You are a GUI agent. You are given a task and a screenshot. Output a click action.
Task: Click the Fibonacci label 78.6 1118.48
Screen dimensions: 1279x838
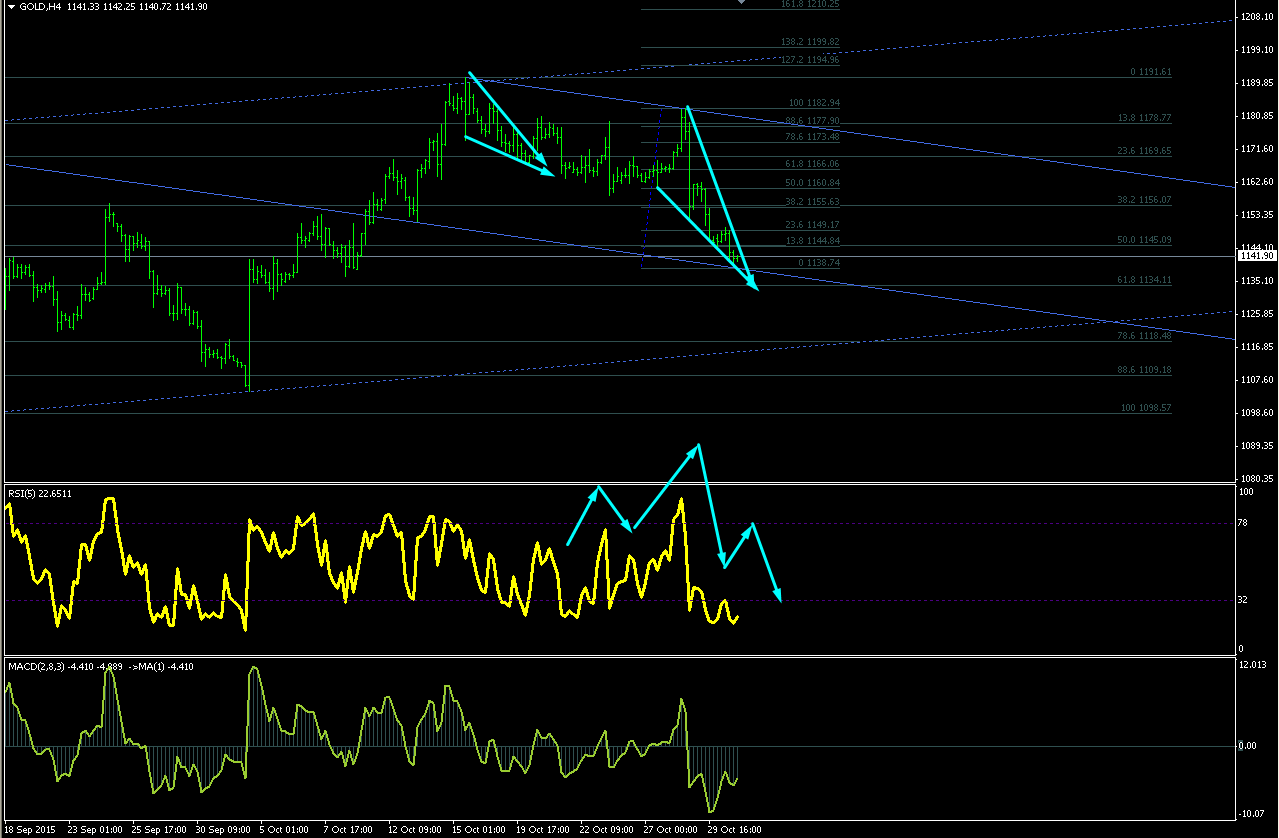(1144, 336)
